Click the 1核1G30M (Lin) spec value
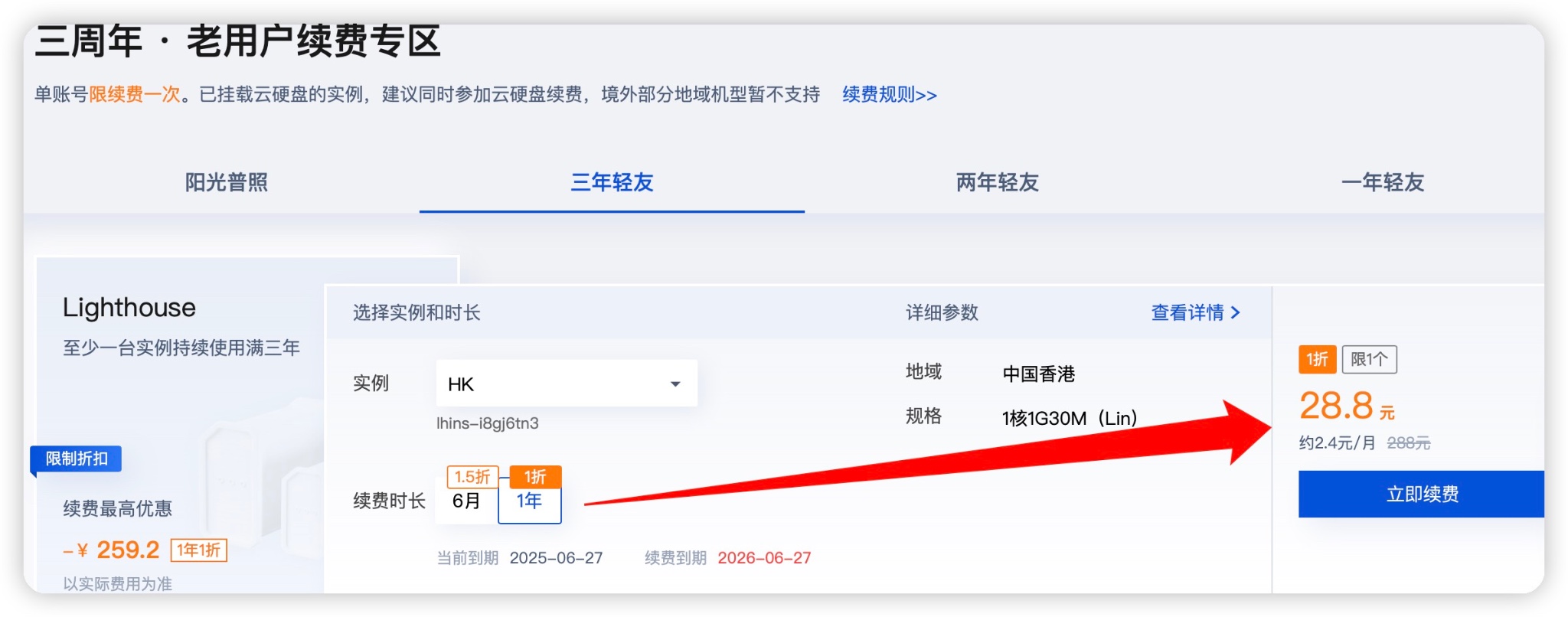 coord(1070,418)
